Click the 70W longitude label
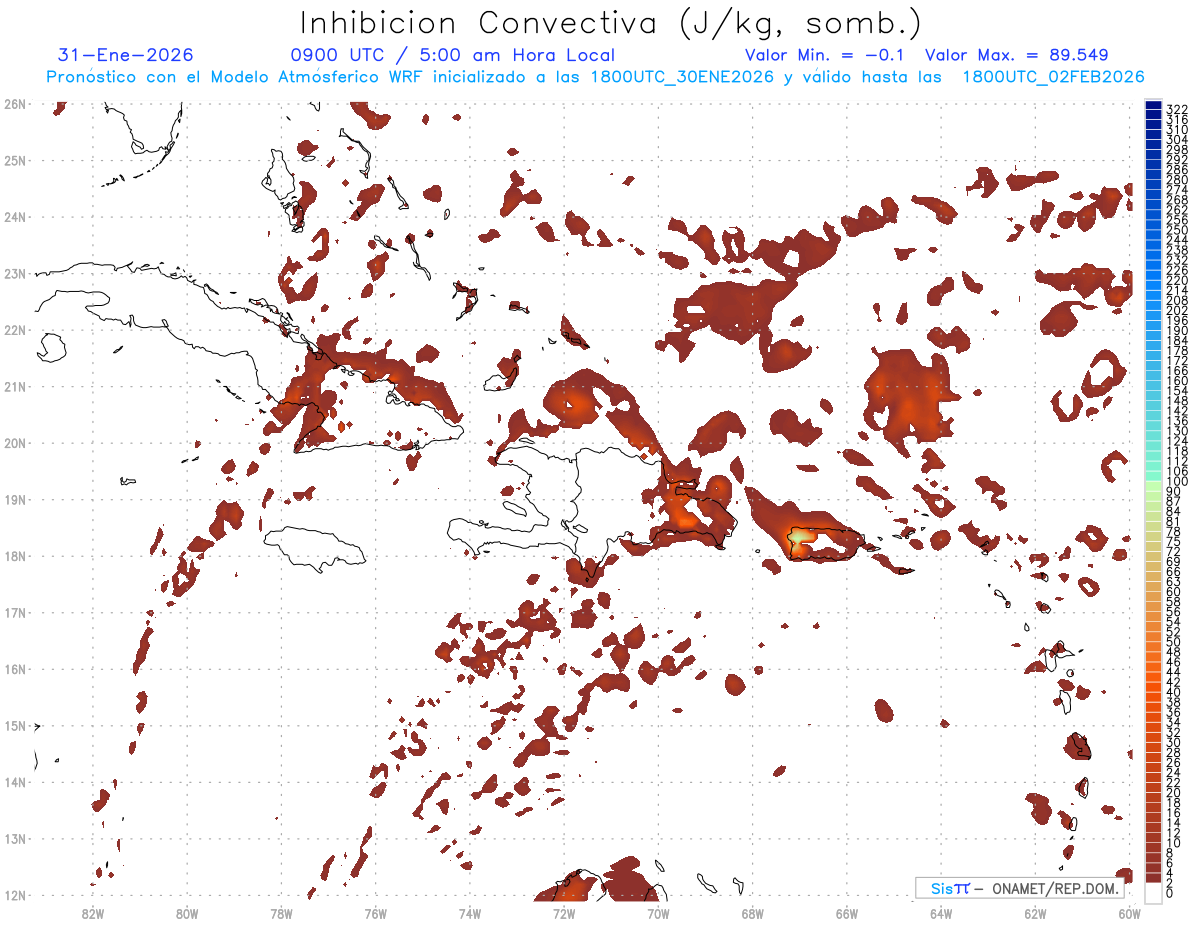Image resolution: width=1200 pixels, height=927 pixels. tap(658, 913)
